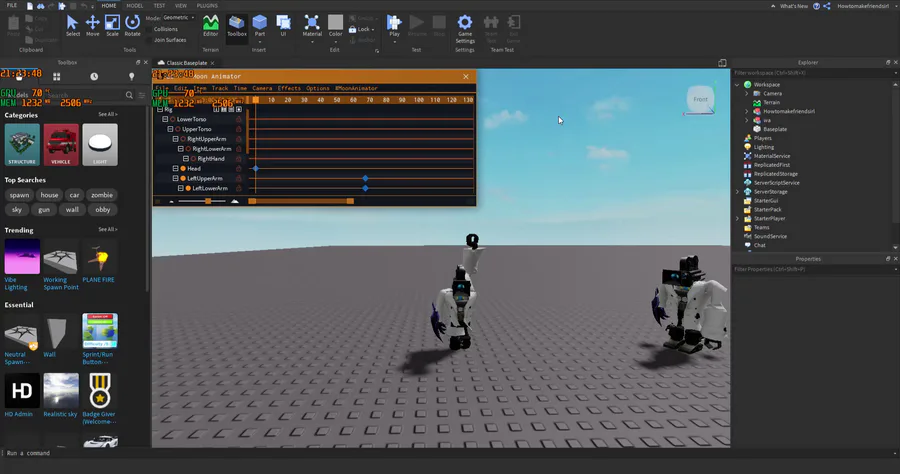The height and width of the screenshot is (474, 900).
Task: Open the UI insert tool
Action: tap(283, 26)
